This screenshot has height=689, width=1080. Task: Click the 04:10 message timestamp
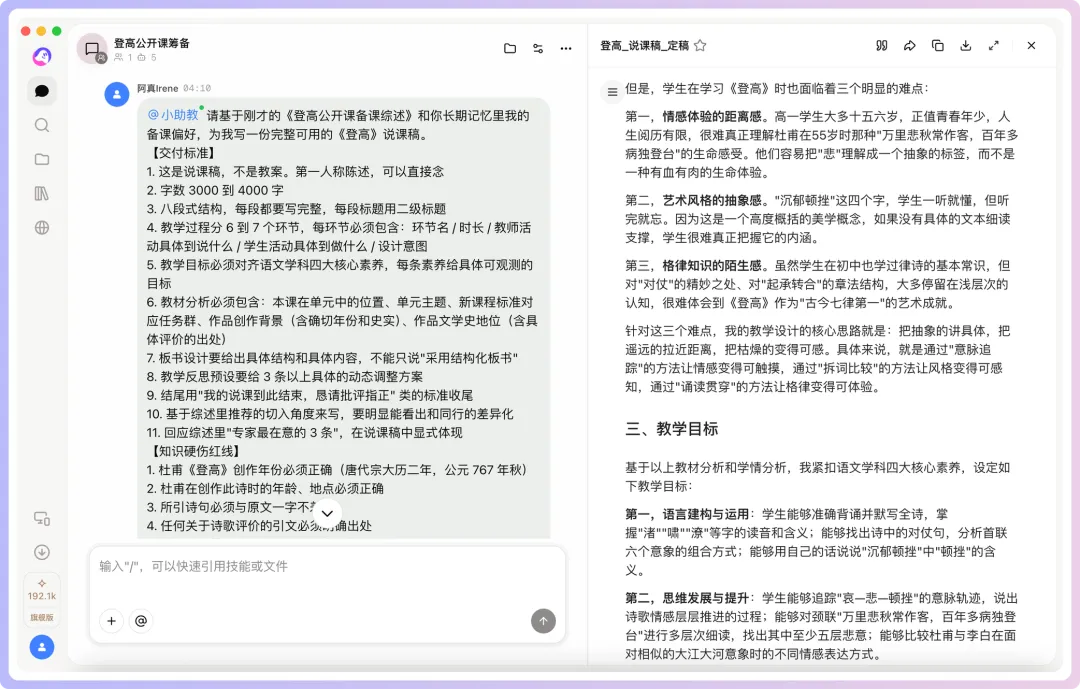tap(197, 88)
